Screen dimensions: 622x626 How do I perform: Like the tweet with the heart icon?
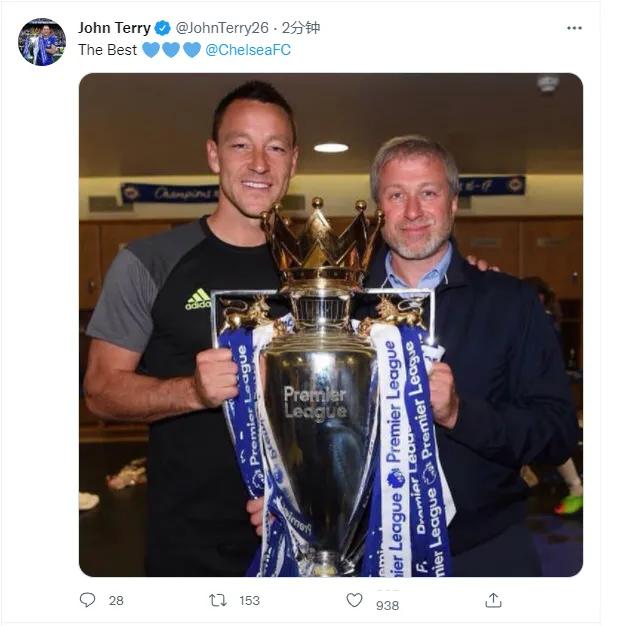tap(354, 600)
